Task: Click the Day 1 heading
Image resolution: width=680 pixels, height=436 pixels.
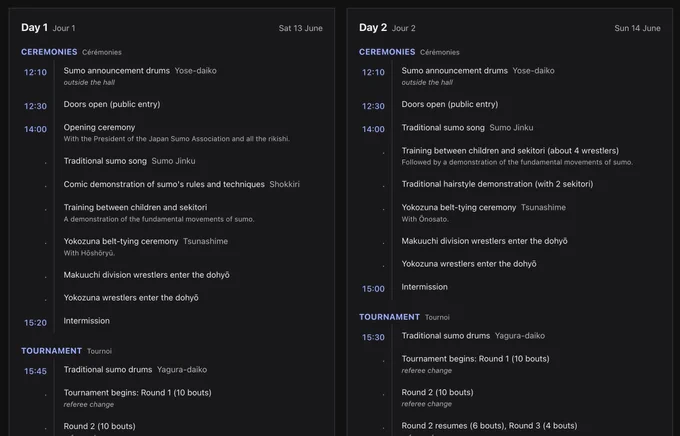Action: [x=34, y=28]
